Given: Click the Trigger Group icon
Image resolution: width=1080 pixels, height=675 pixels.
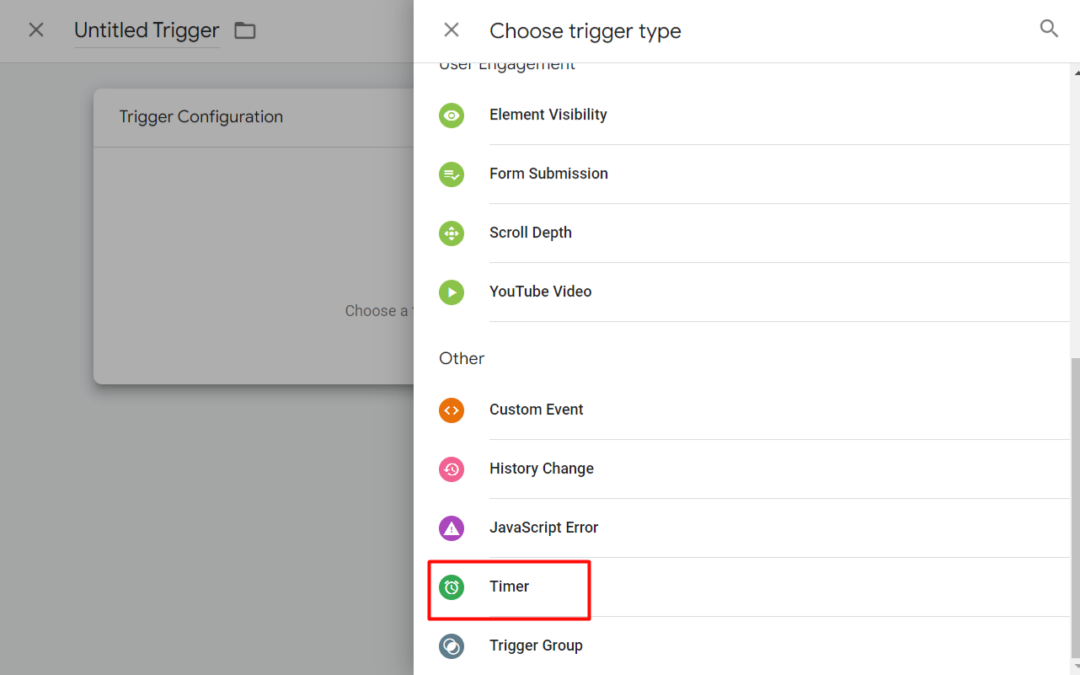Looking at the screenshot, I should click(451, 646).
